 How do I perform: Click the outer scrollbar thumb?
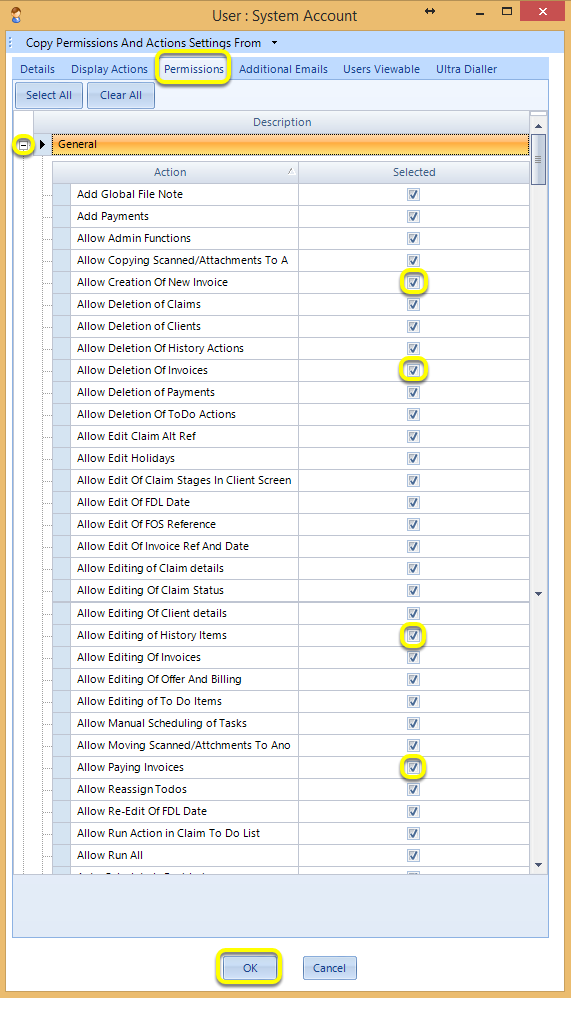pyautogui.click(x=539, y=159)
